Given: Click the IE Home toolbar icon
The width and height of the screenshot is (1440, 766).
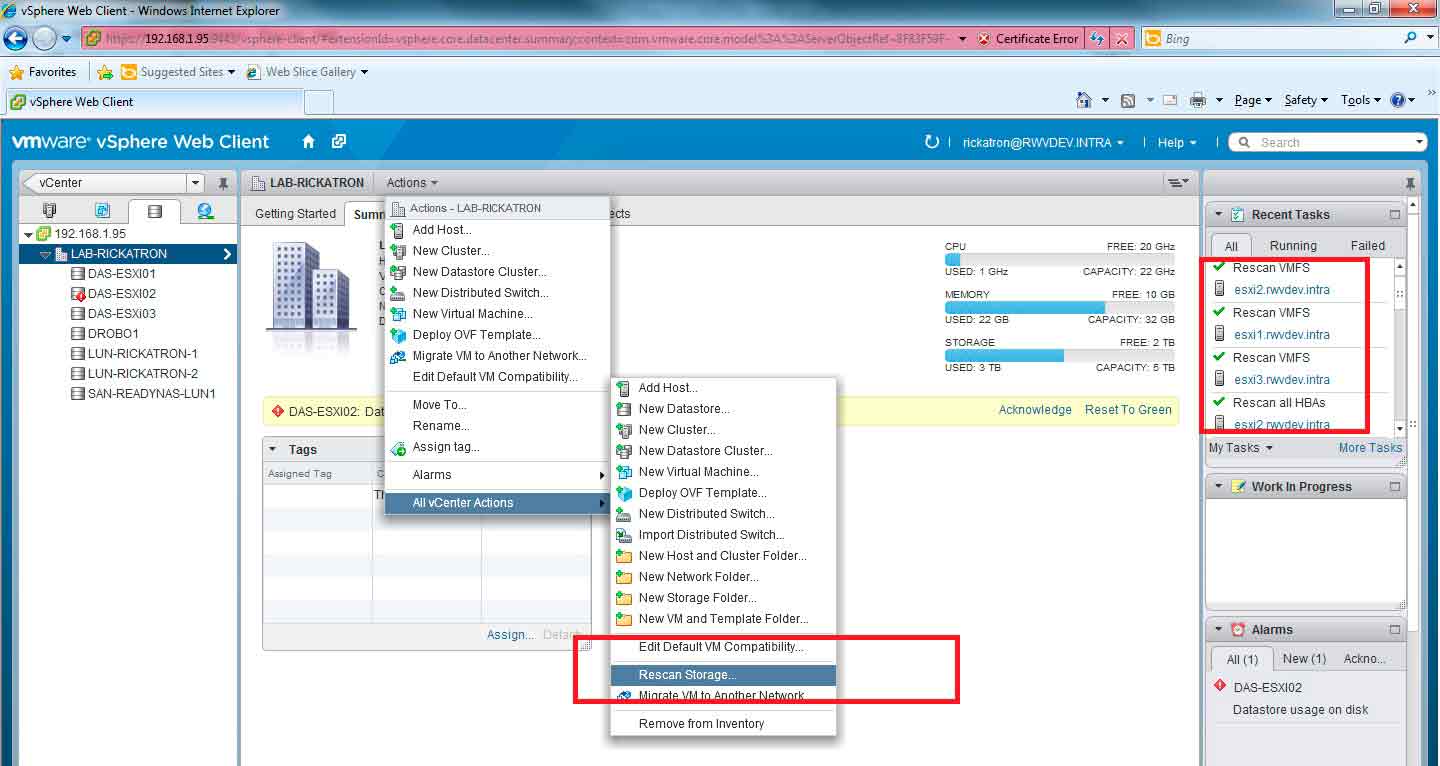Looking at the screenshot, I should (1083, 100).
